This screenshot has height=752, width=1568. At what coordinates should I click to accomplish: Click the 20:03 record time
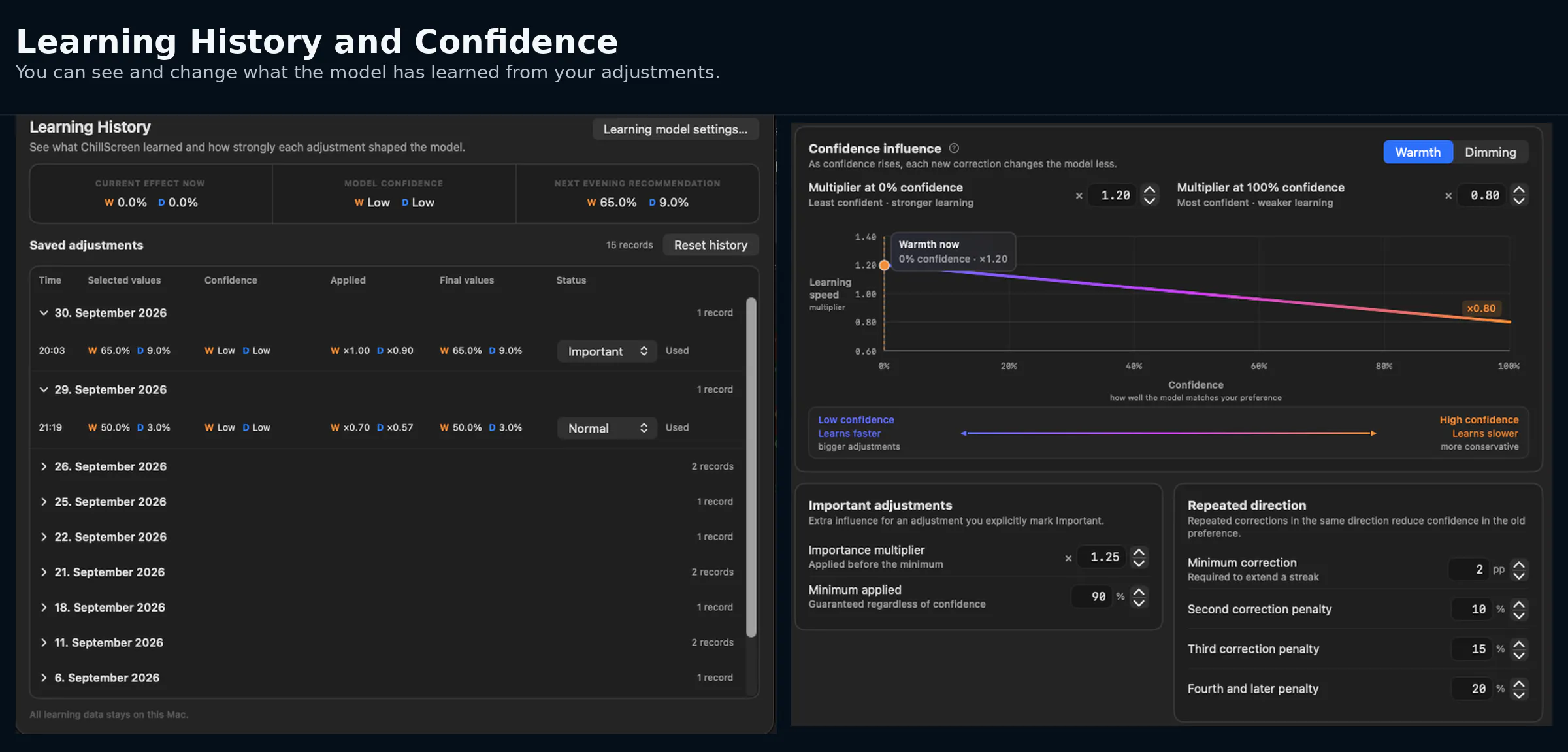pos(52,351)
